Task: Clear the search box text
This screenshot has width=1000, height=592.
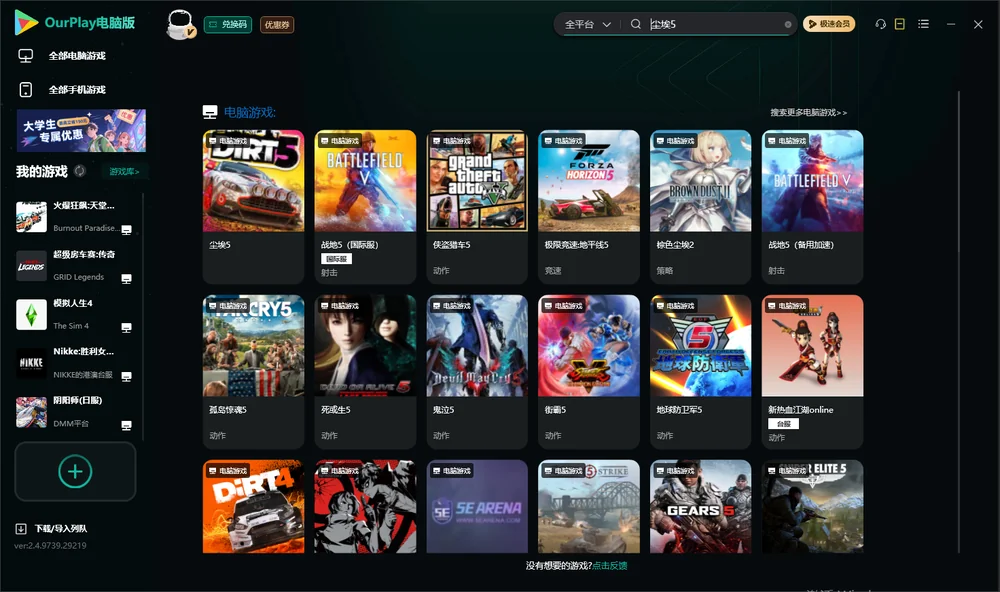Action: (788, 24)
